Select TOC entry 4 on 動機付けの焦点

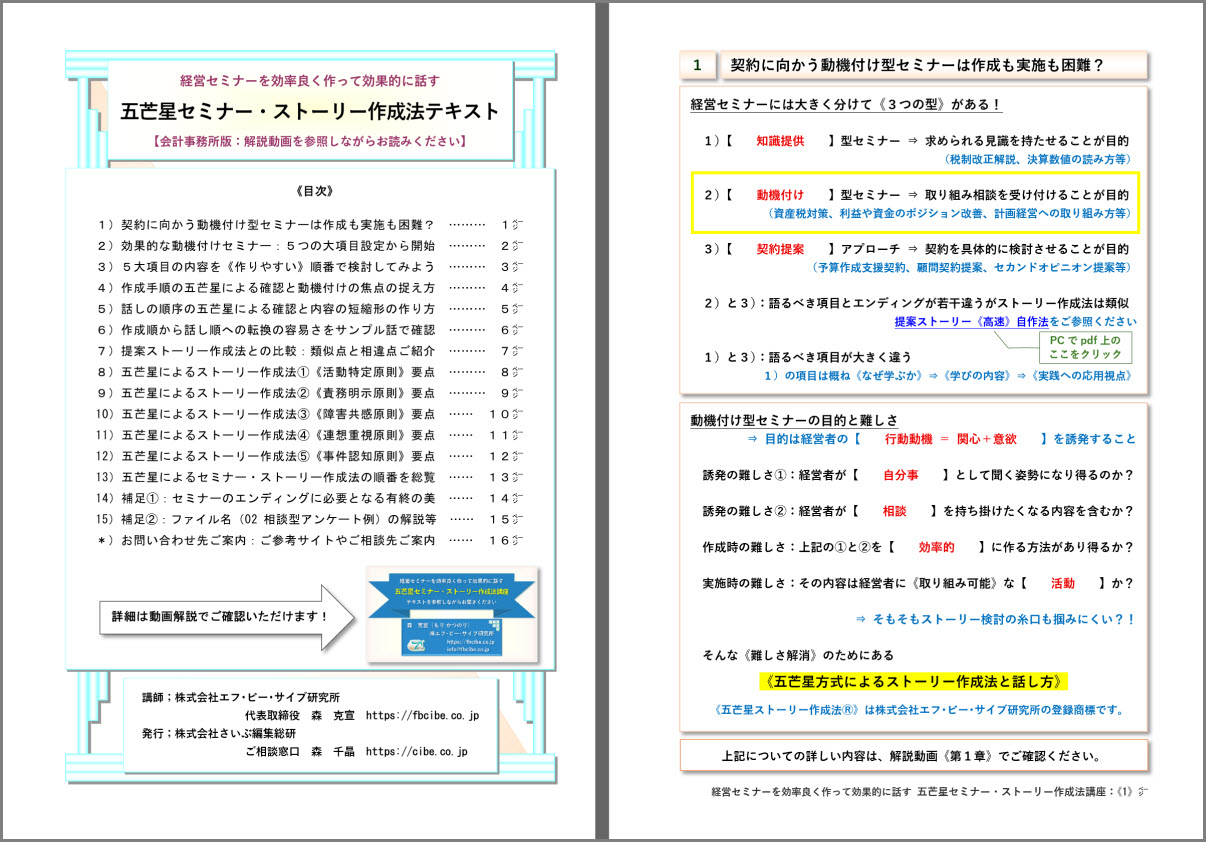[x=267, y=288]
